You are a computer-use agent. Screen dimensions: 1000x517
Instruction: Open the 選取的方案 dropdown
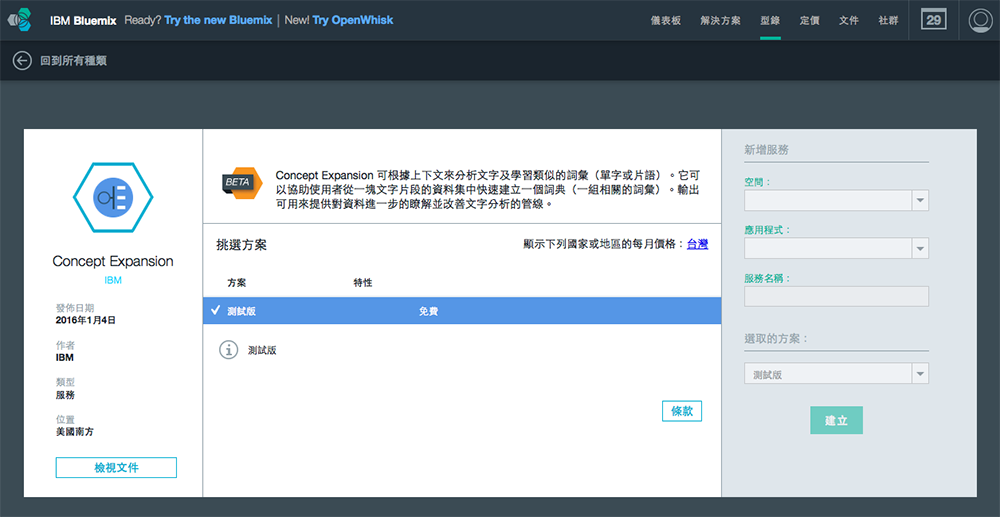click(x=836, y=374)
